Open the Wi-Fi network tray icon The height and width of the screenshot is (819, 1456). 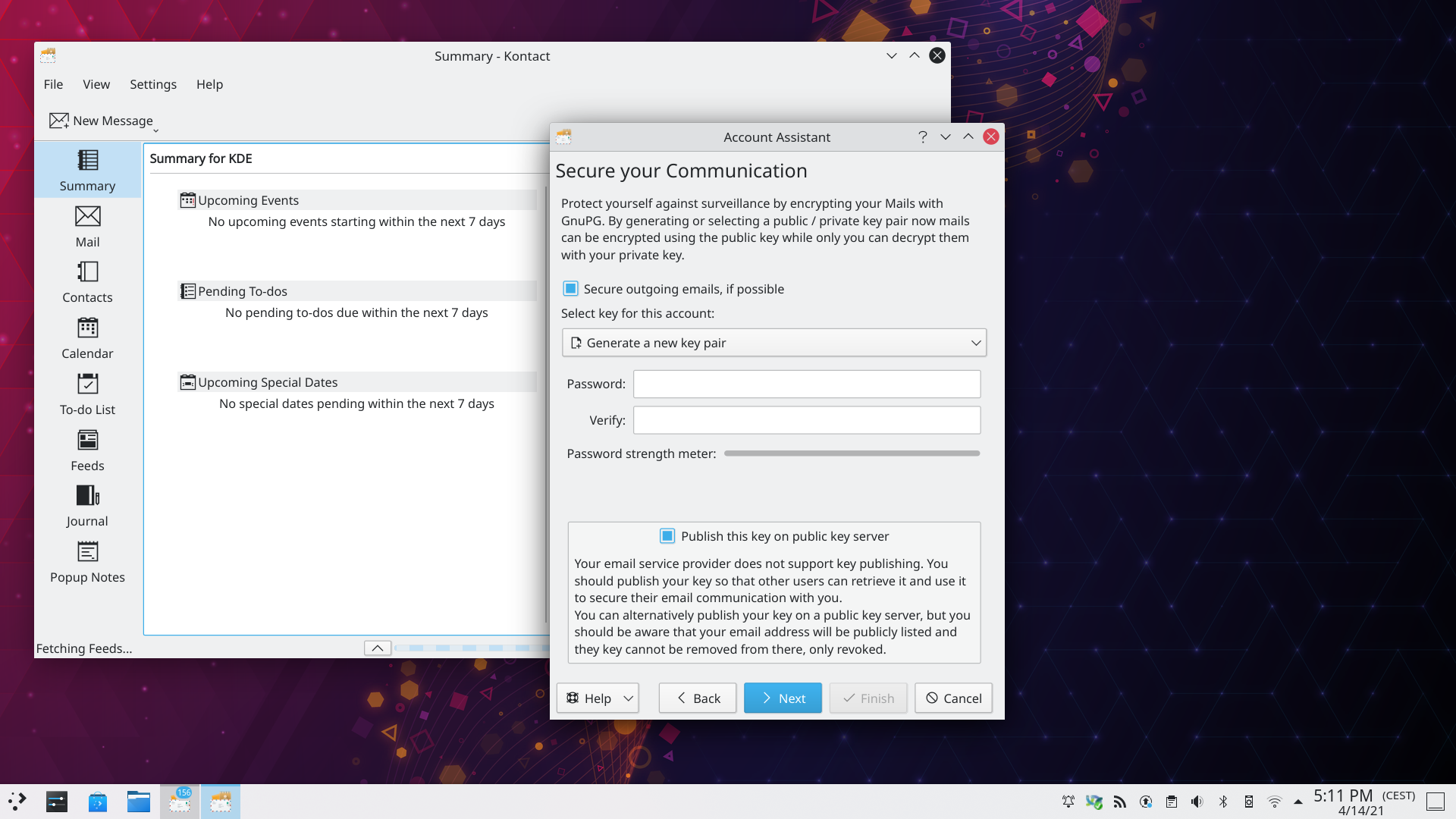click(1274, 802)
